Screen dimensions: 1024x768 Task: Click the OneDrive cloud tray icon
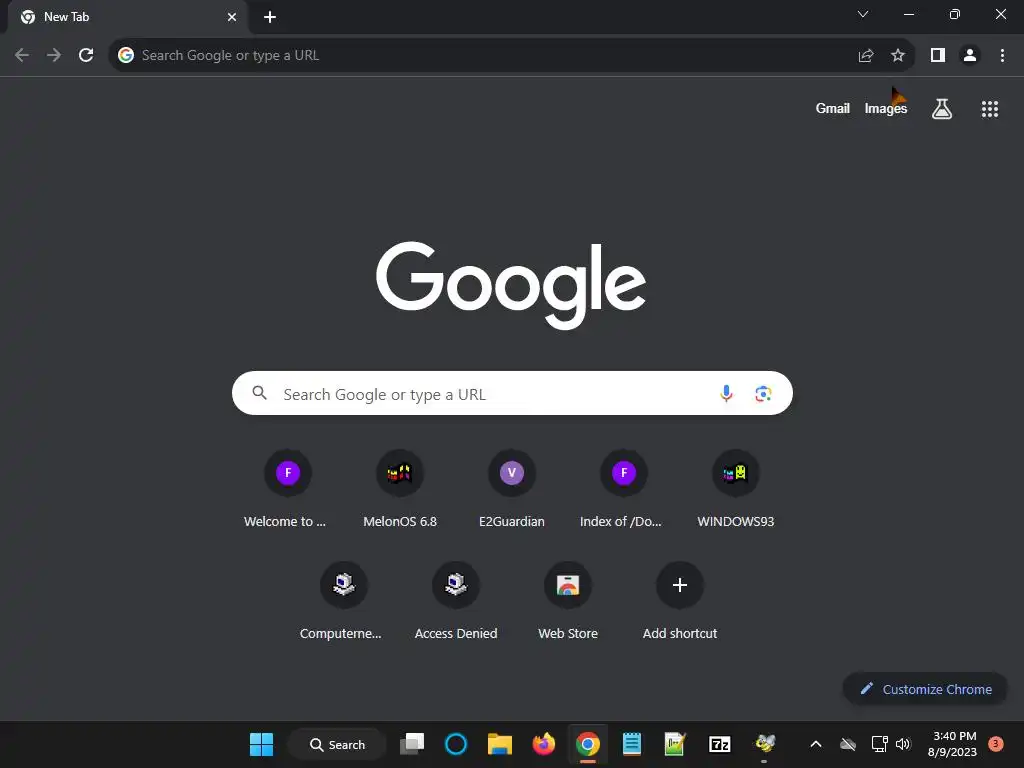848,744
